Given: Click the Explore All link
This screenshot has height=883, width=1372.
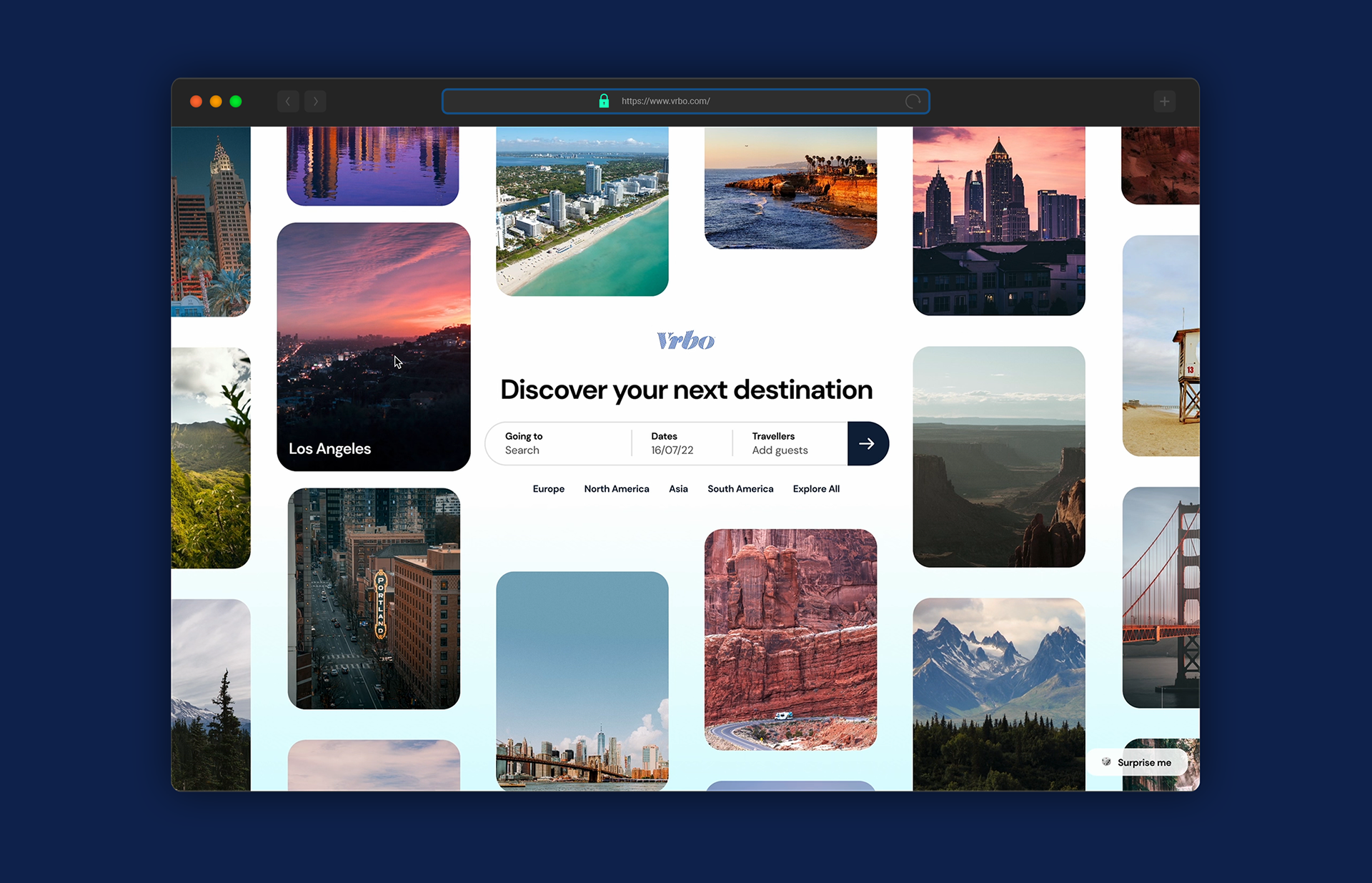Looking at the screenshot, I should (816, 489).
